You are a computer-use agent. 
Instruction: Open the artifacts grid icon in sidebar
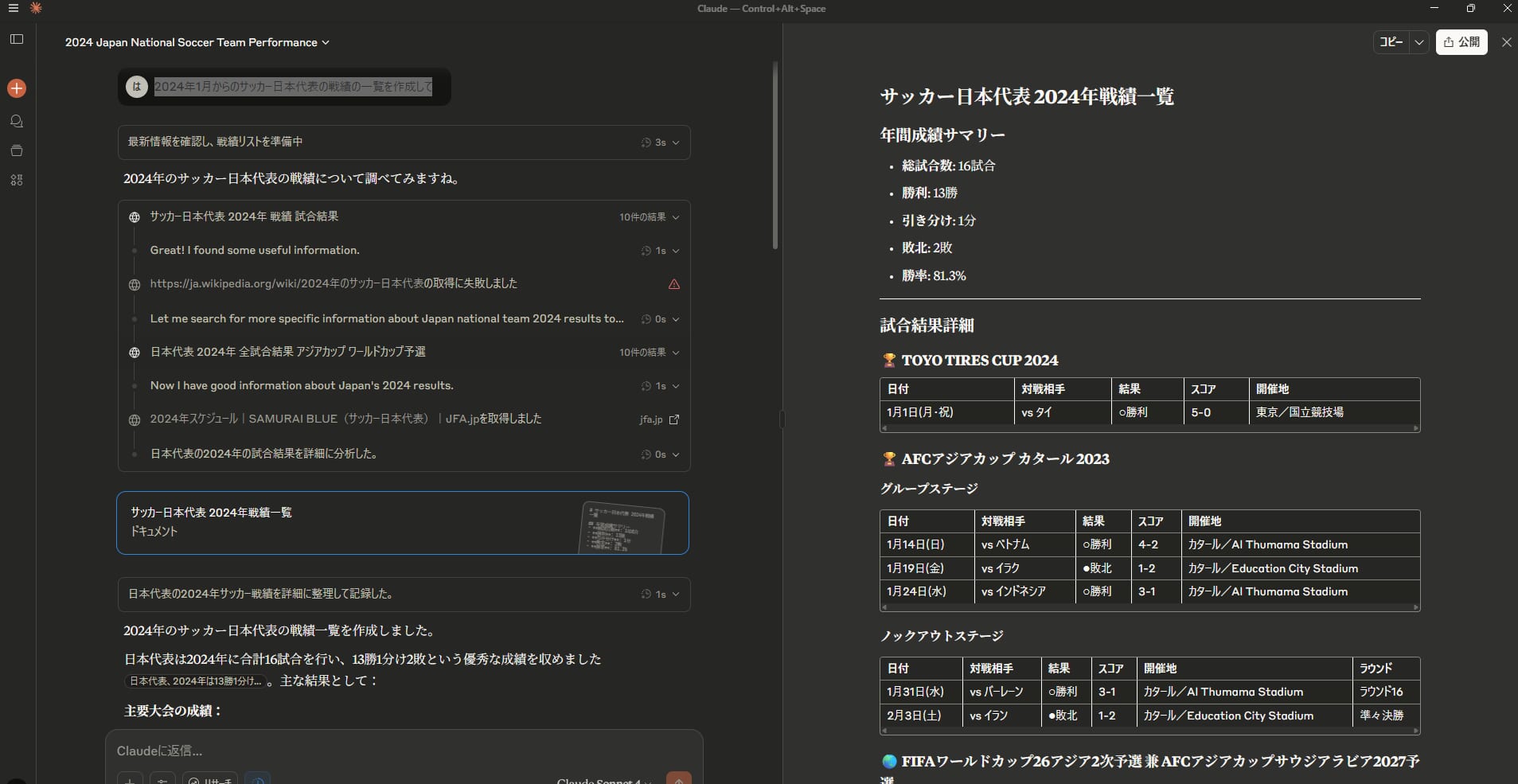[17, 180]
